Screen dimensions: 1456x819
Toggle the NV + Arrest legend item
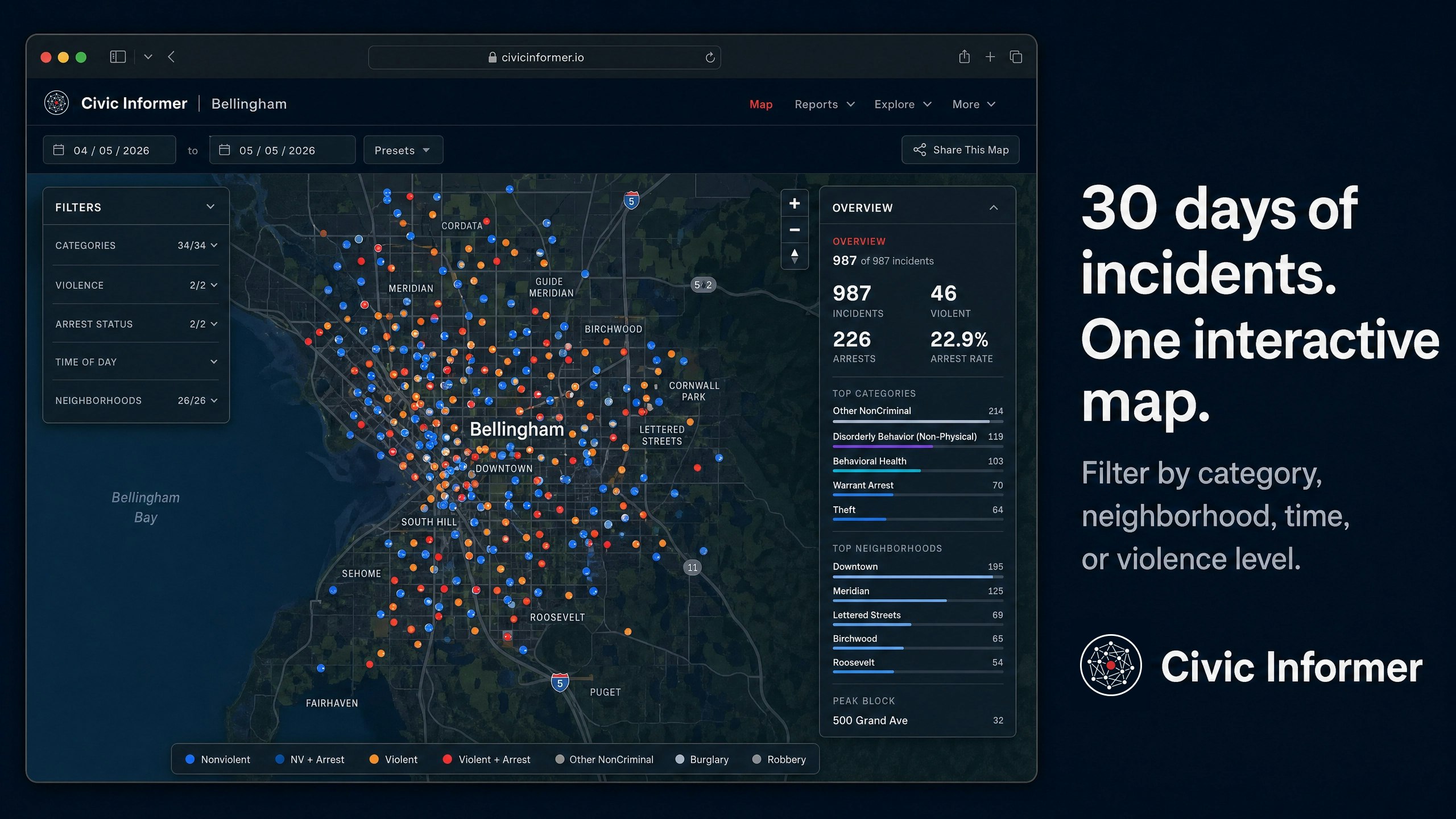point(310,759)
